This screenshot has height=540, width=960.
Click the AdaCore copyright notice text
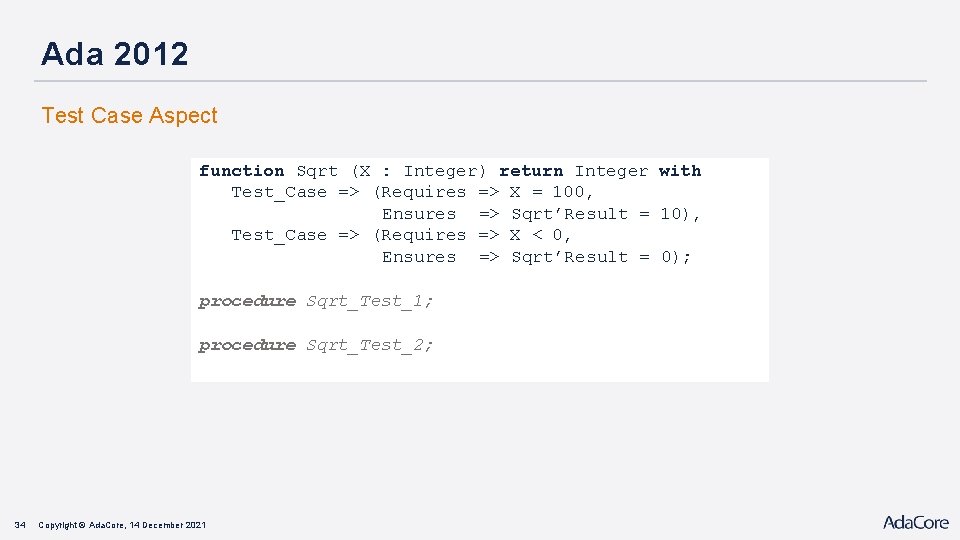coord(122,525)
